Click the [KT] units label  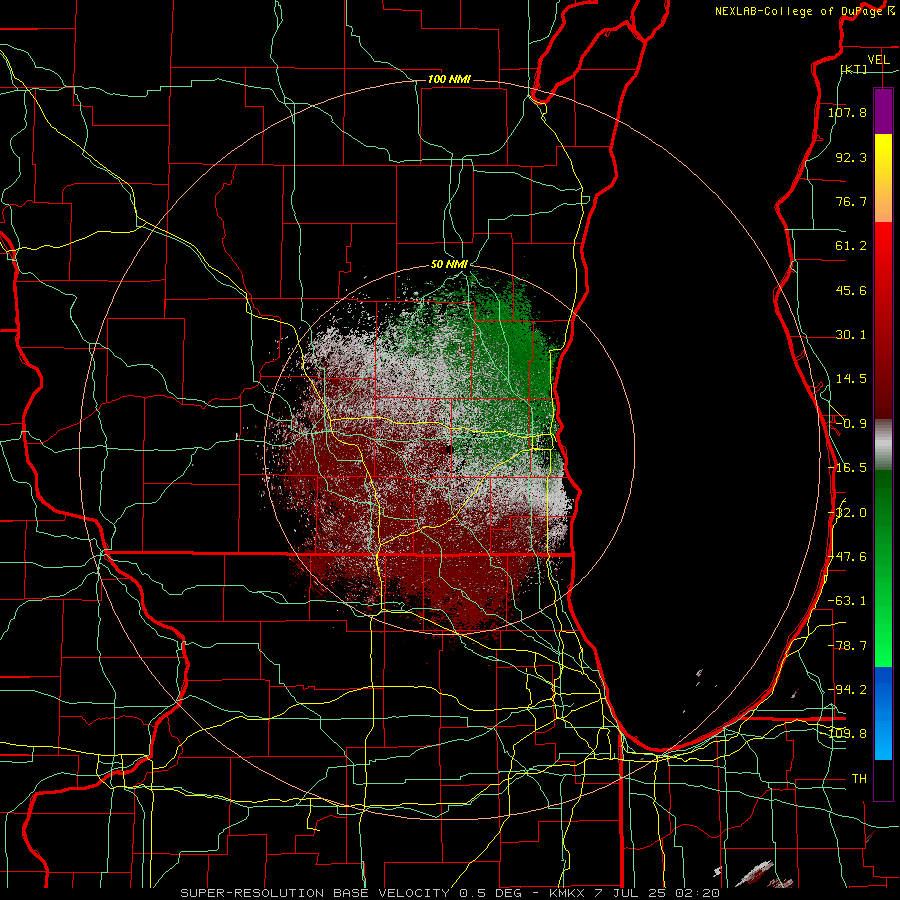tap(853, 69)
